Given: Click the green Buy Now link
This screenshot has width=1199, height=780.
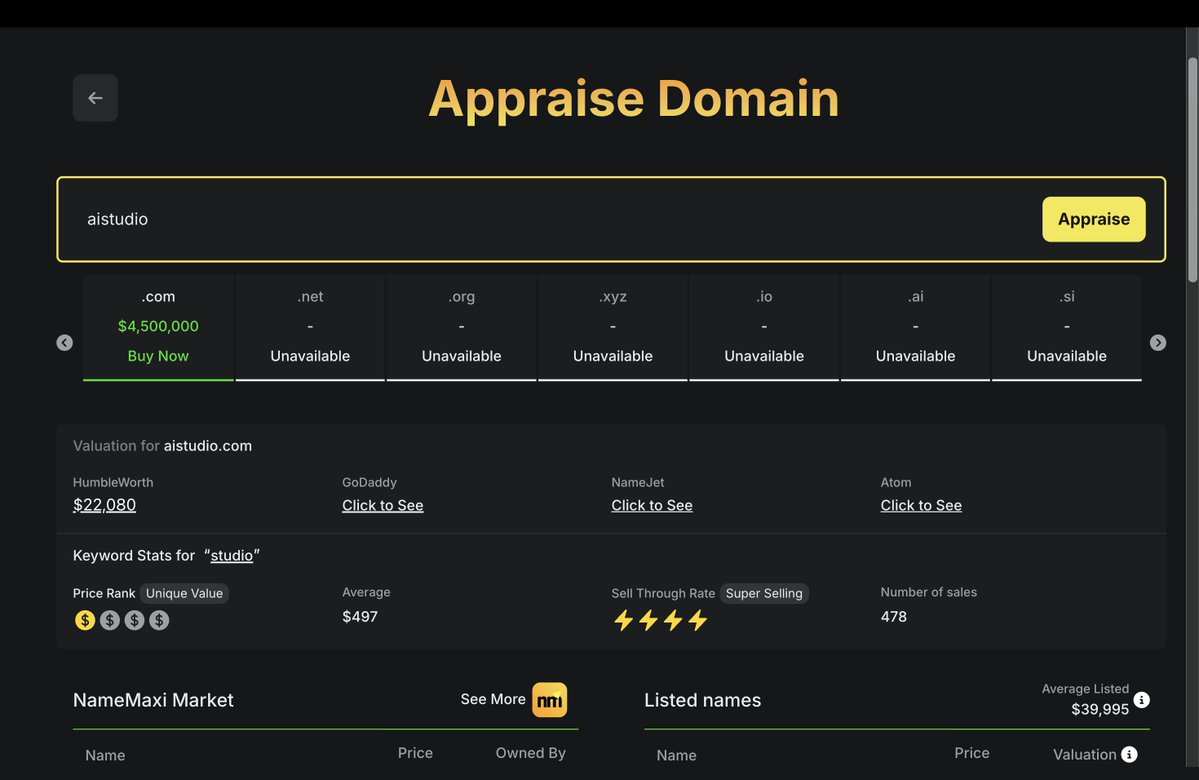Looking at the screenshot, I should coord(158,356).
